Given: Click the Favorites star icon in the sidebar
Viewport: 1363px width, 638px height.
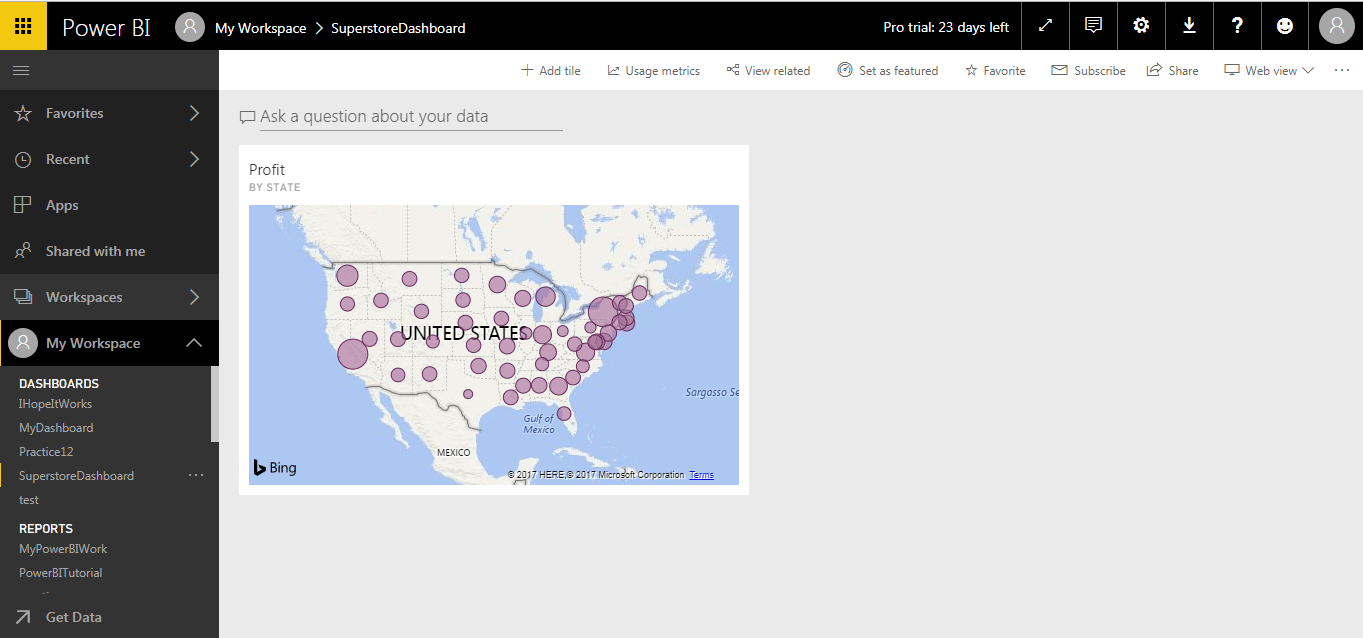Looking at the screenshot, I should pyautogui.click(x=22, y=114).
